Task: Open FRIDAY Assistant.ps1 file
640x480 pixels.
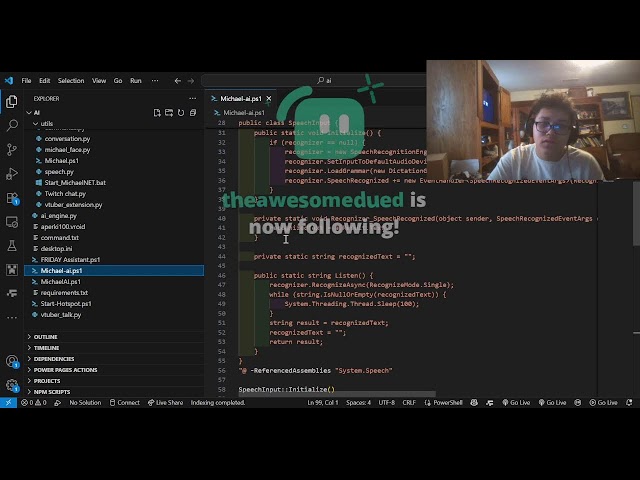Action: [70, 260]
